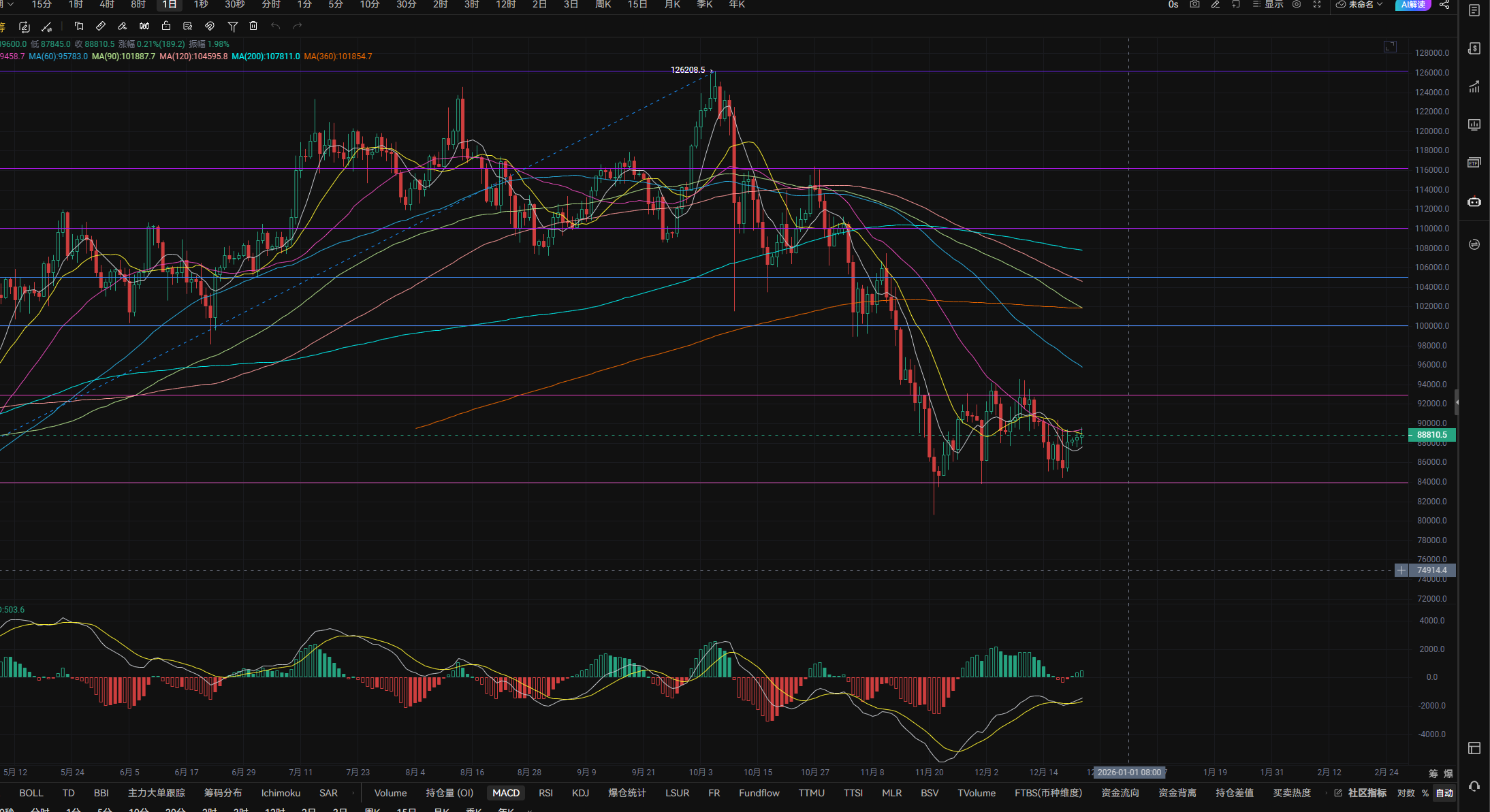Image resolution: width=1490 pixels, height=812 pixels.
Task: Click the trash delete drawings icon
Action: tap(253, 27)
